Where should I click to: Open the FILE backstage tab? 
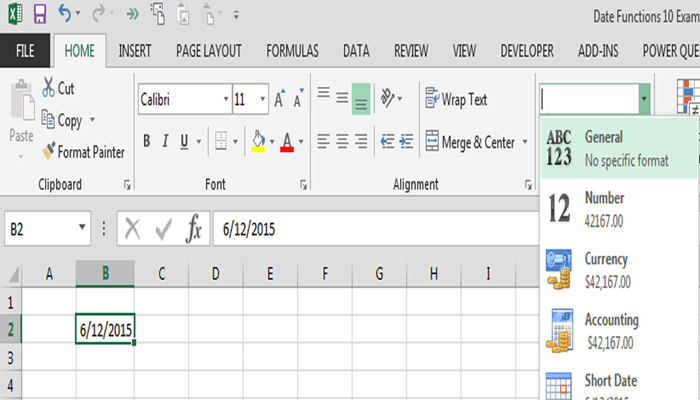25,50
